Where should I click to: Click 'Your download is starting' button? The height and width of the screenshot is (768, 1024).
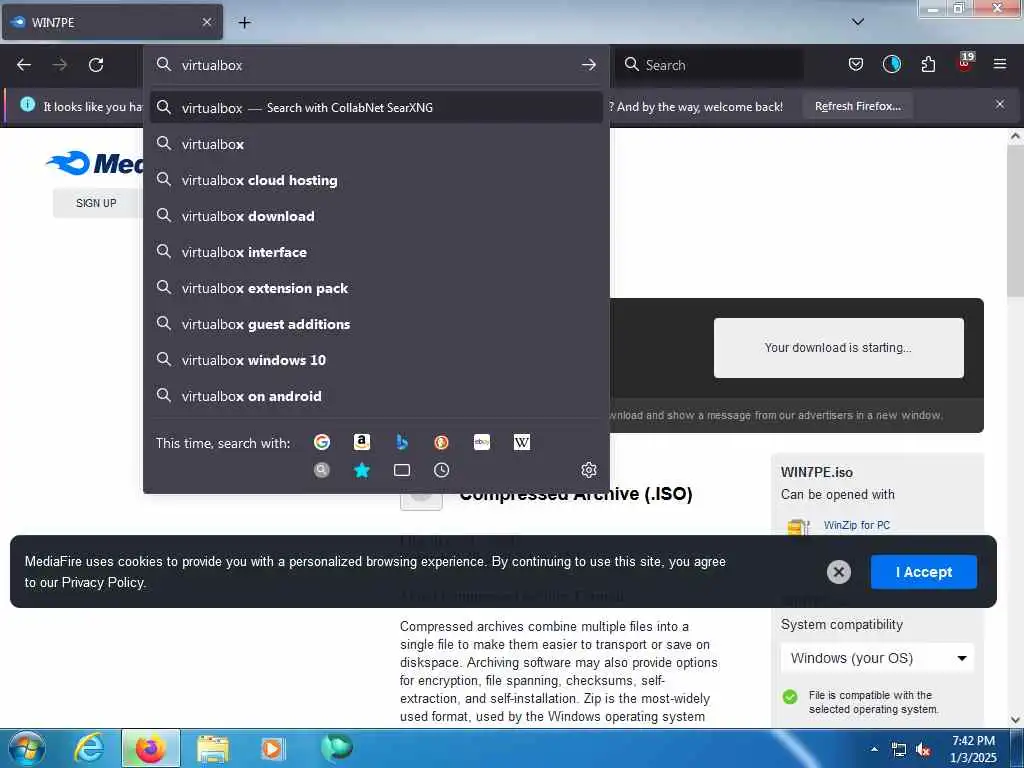(839, 347)
